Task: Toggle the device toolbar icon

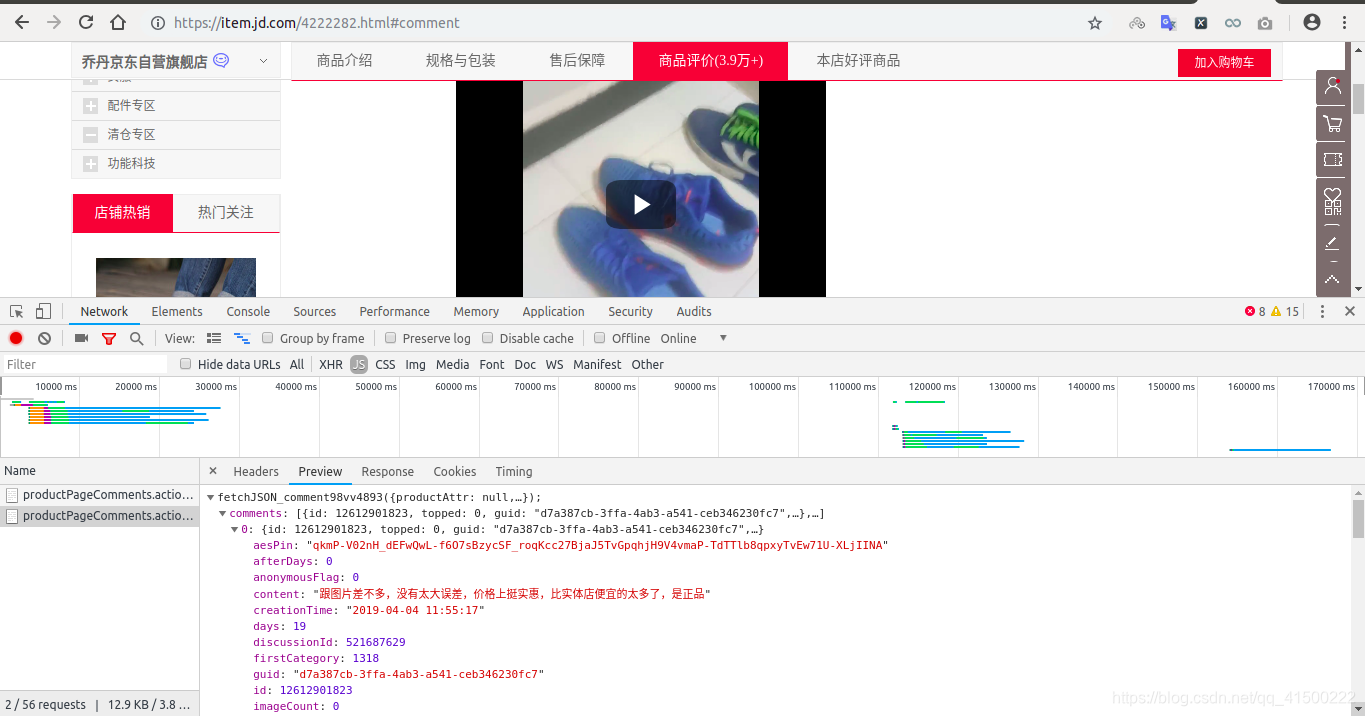Action: [43, 311]
